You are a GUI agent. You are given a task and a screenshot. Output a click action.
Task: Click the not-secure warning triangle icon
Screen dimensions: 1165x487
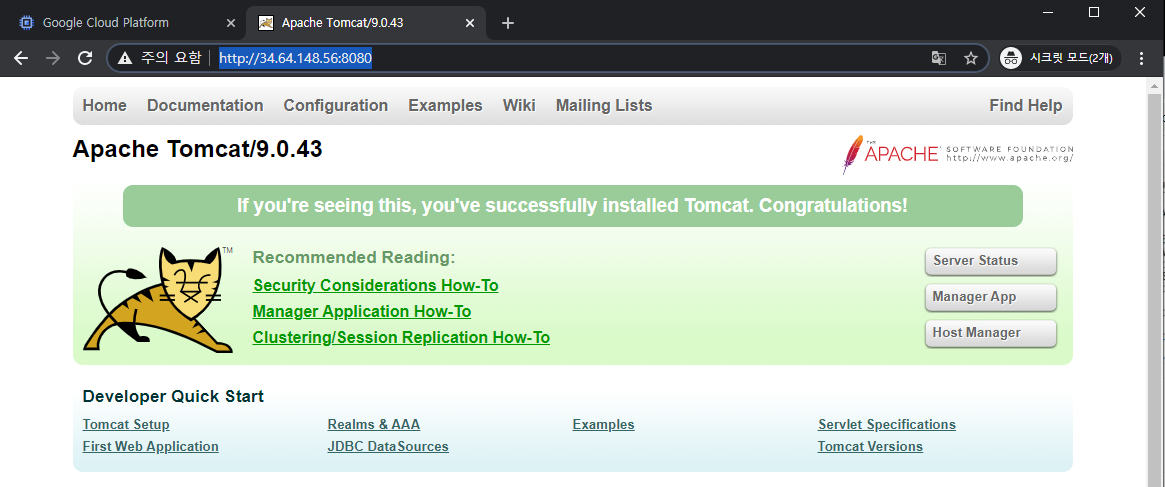125,58
